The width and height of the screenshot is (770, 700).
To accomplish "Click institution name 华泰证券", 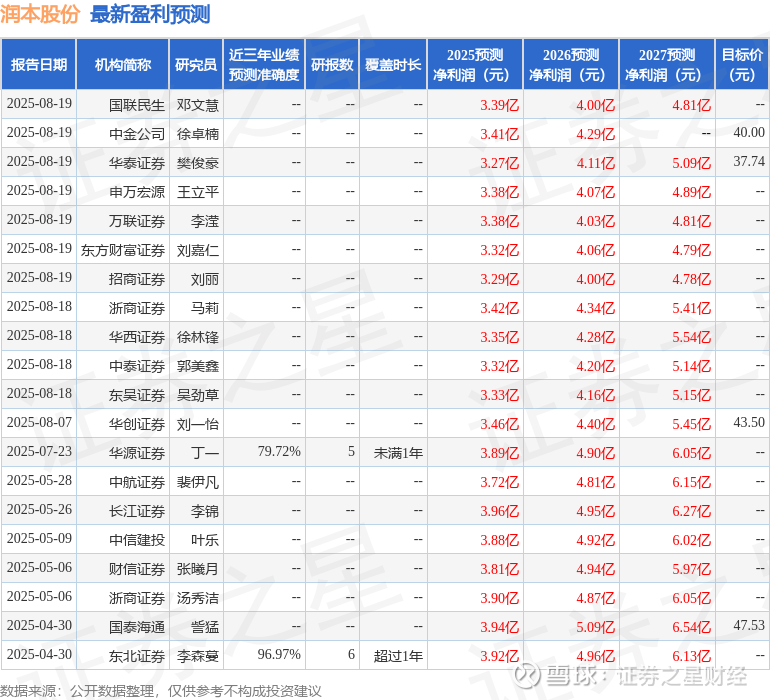I will (x=137, y=163).
